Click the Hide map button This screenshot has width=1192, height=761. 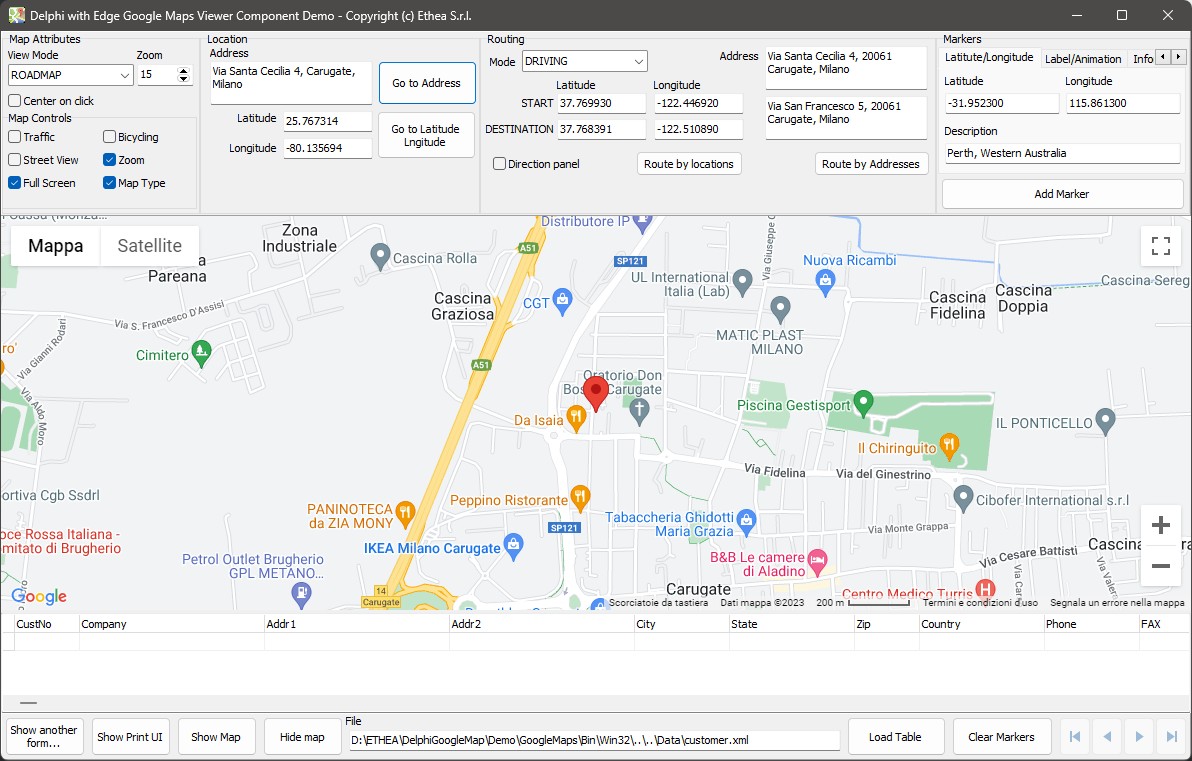(302, 737)
